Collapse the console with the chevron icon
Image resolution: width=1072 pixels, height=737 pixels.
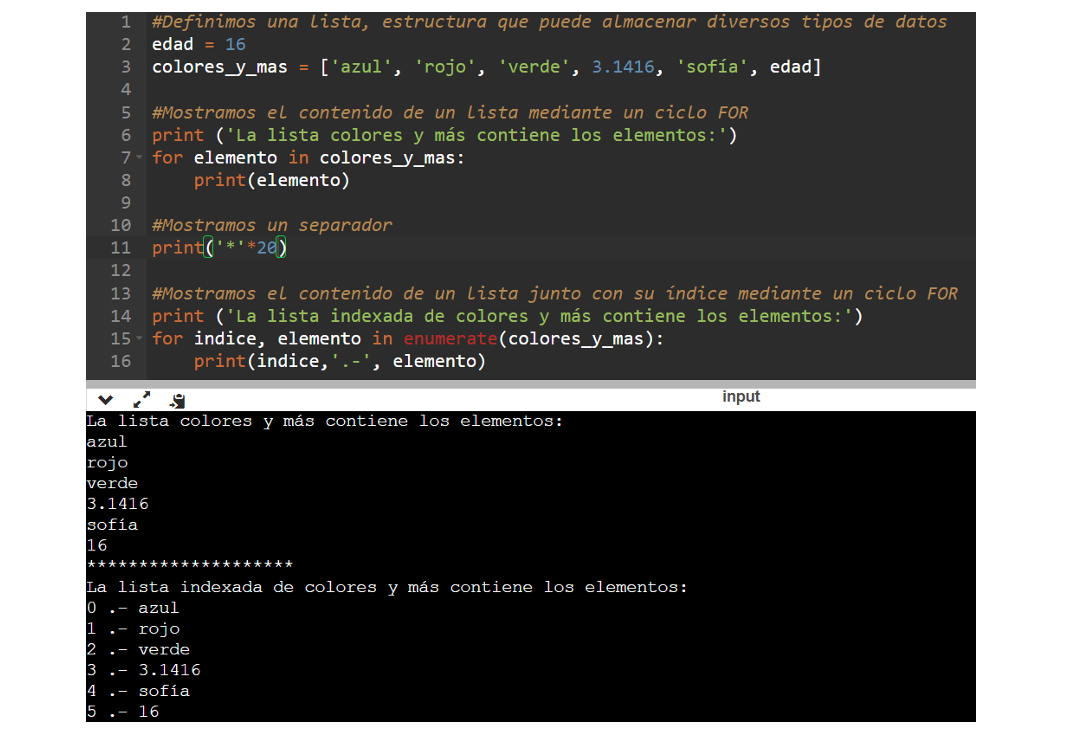click(106, 399)
